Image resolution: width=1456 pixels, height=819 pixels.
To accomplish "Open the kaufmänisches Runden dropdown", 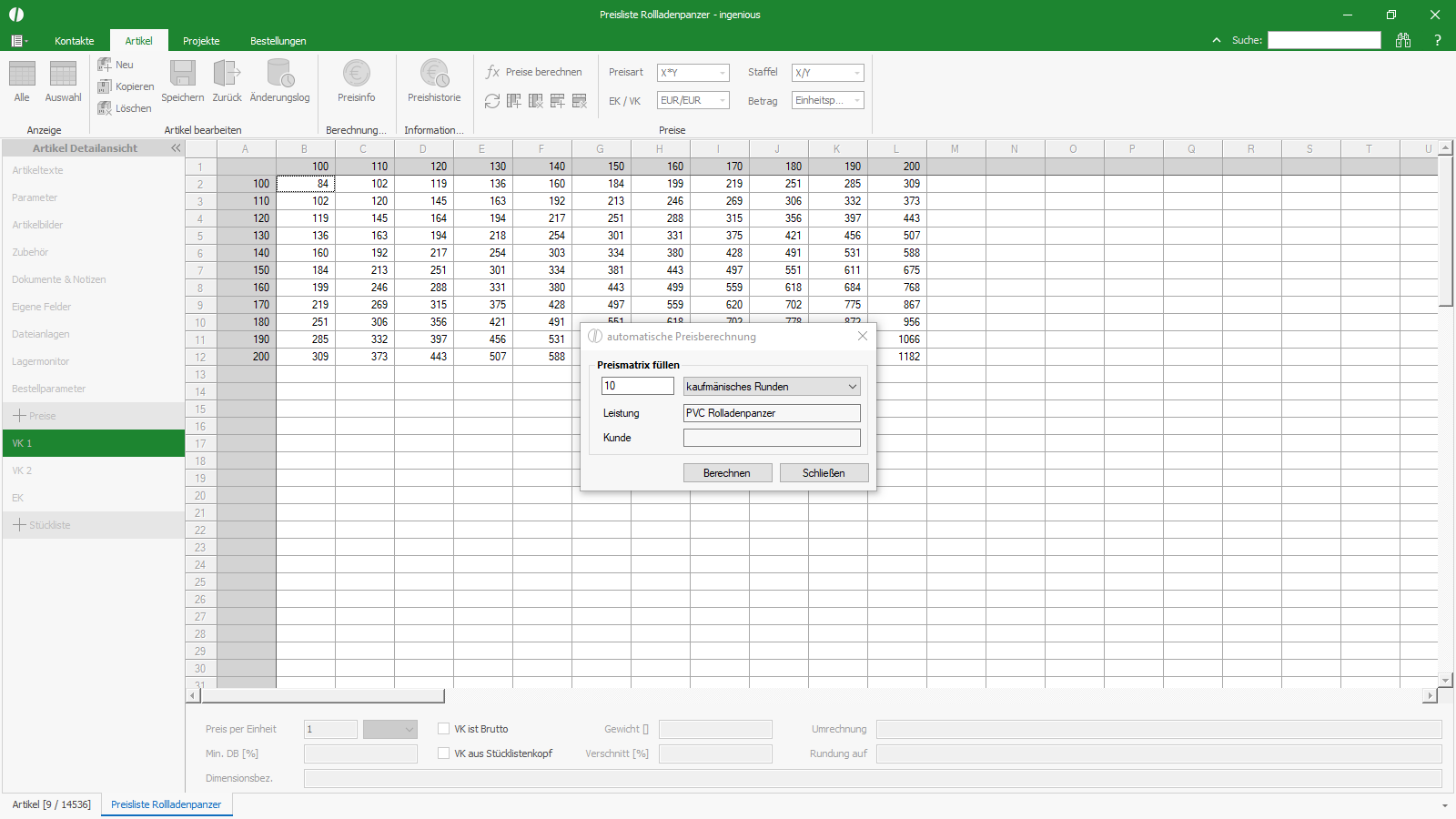I will pos(772,387).
